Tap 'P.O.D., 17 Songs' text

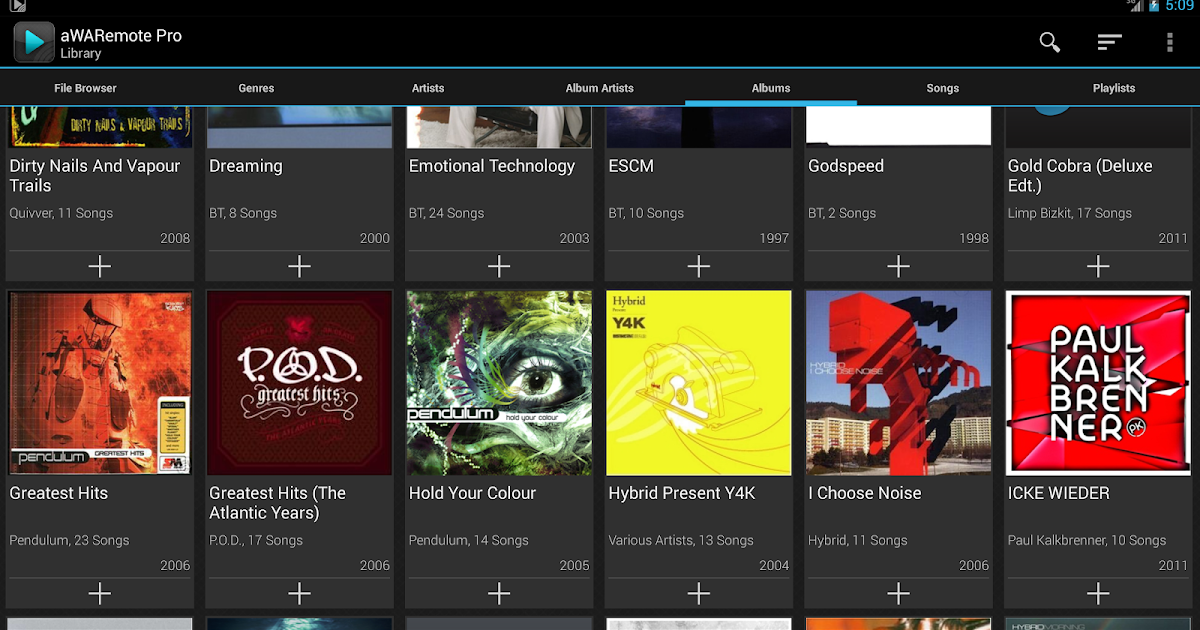click(x=256, y=540)
